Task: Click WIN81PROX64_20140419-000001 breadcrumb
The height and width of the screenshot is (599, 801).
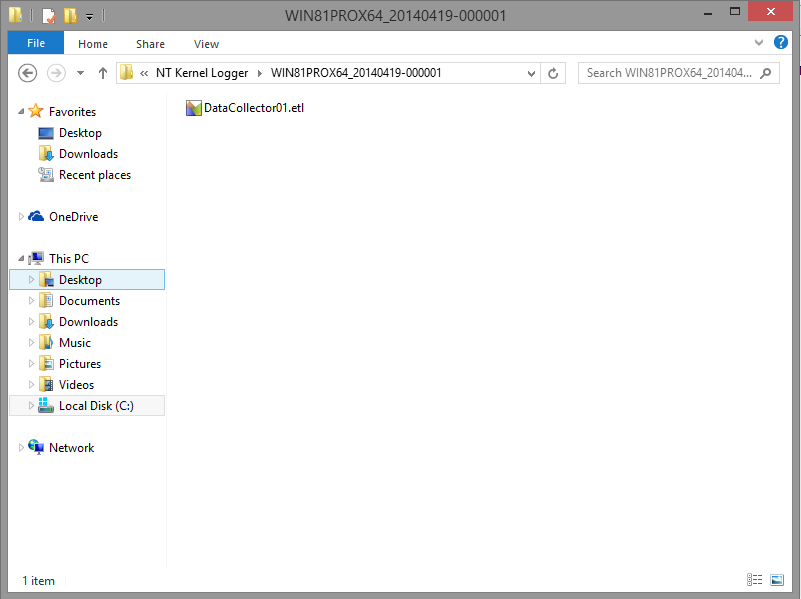Action: [356, 73]
